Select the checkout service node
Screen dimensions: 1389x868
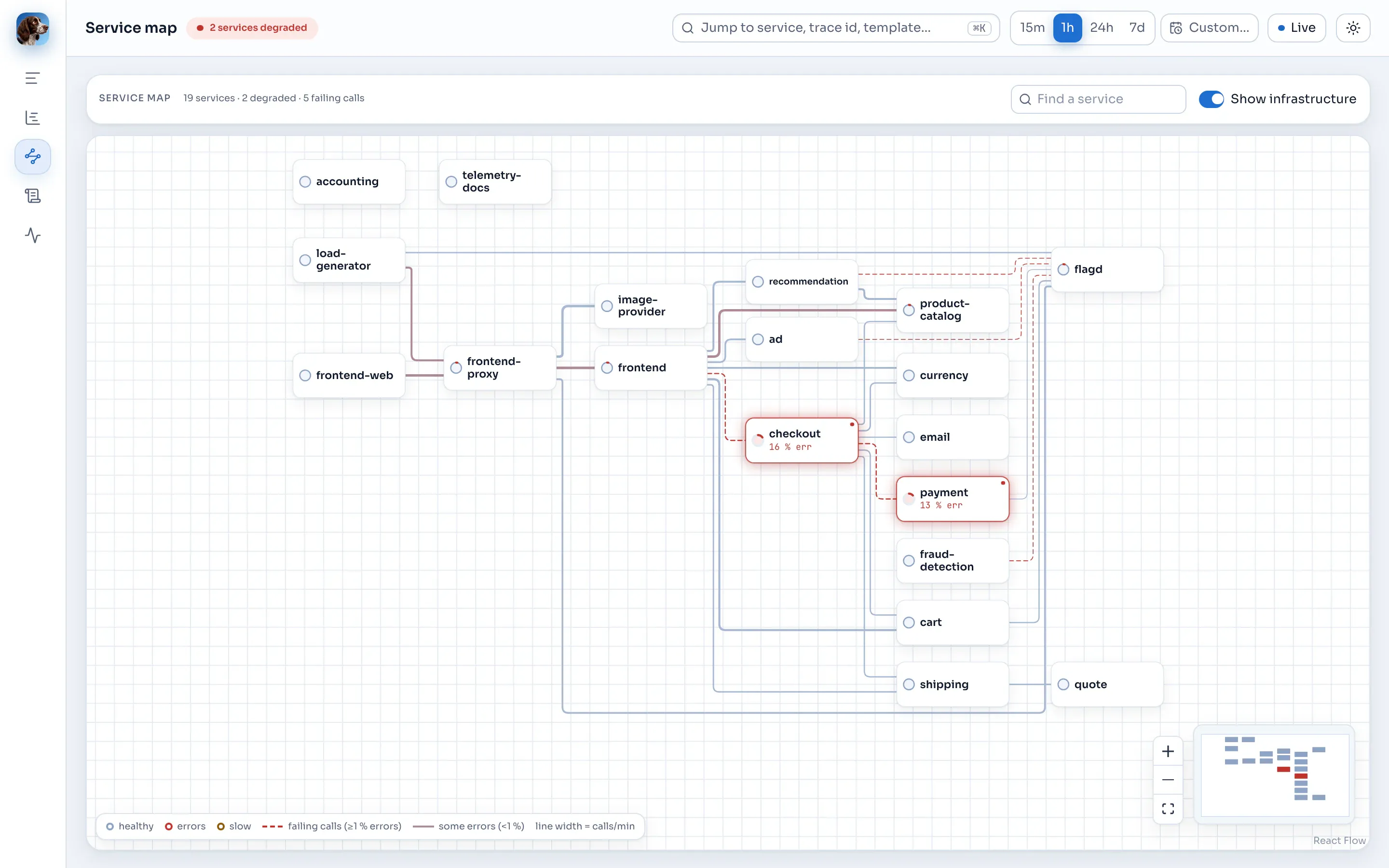pos(801,440)
